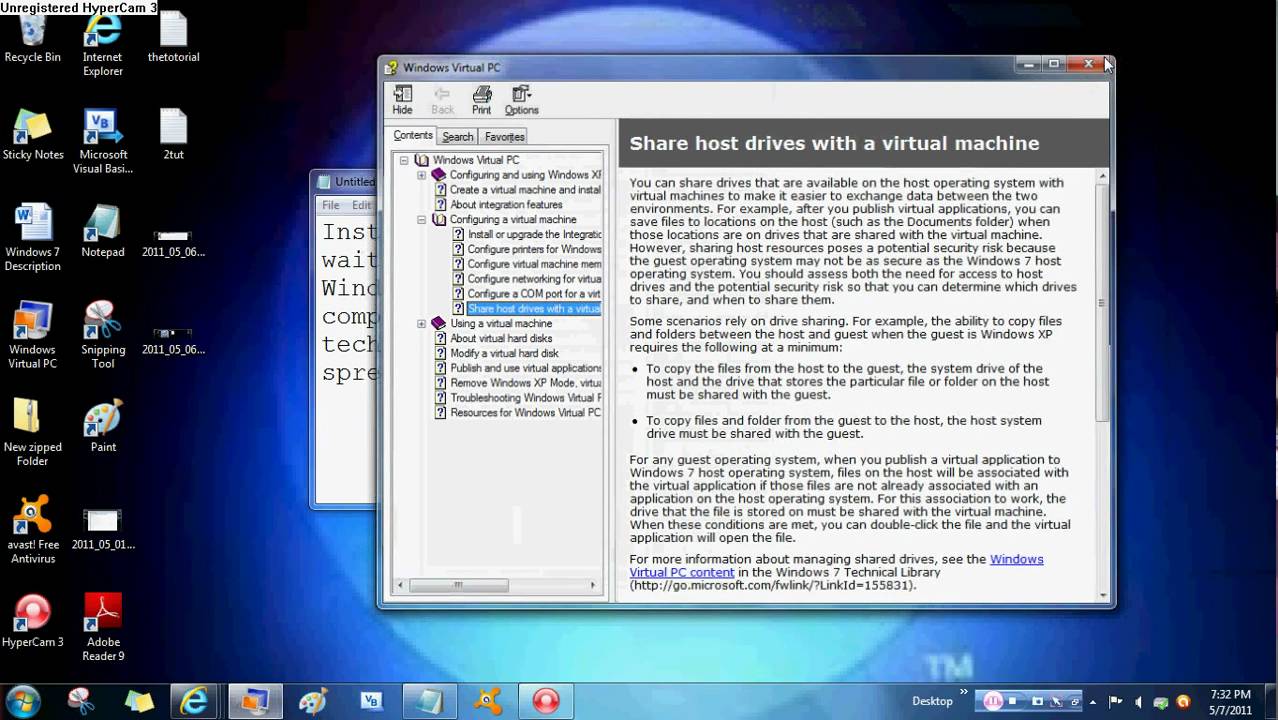The image size is (1278, 720).
Task: Open the File menu in Notepad window
Action: [x=331, y=205]
